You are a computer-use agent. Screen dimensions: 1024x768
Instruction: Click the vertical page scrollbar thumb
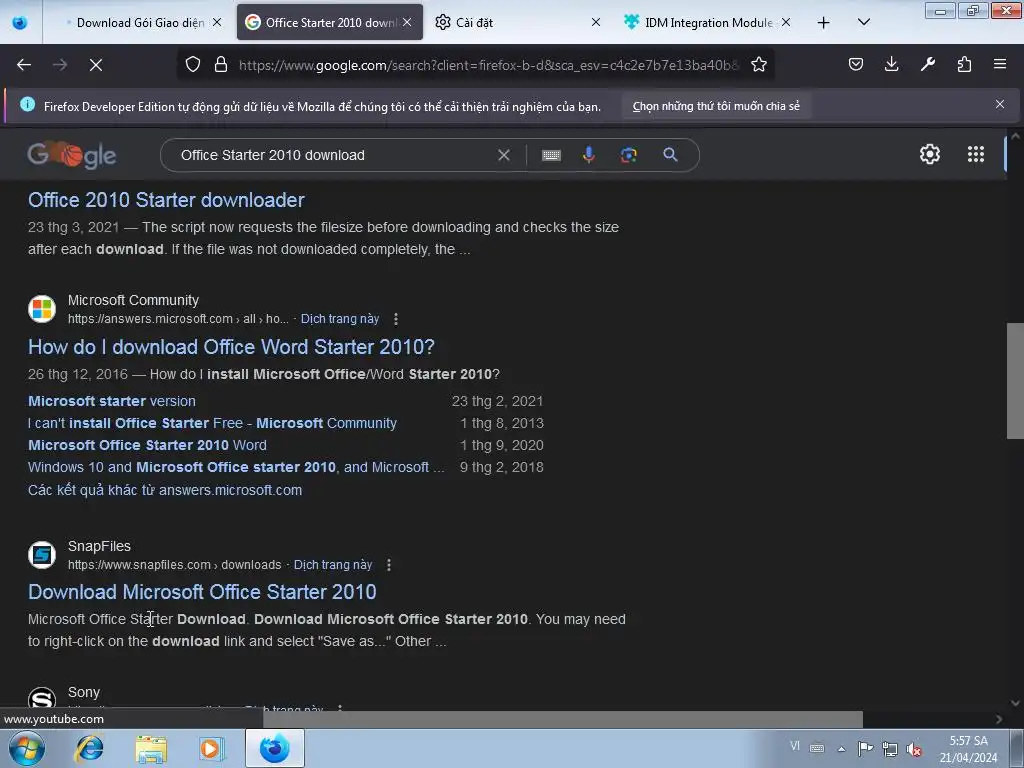click(x=1015, y=381)
